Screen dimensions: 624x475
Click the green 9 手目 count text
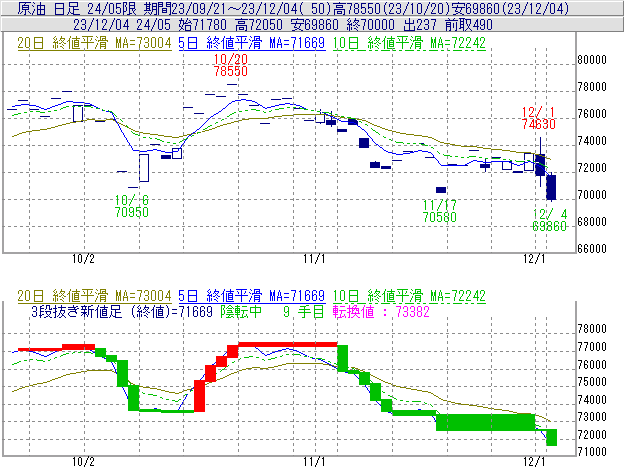[304, 311]
